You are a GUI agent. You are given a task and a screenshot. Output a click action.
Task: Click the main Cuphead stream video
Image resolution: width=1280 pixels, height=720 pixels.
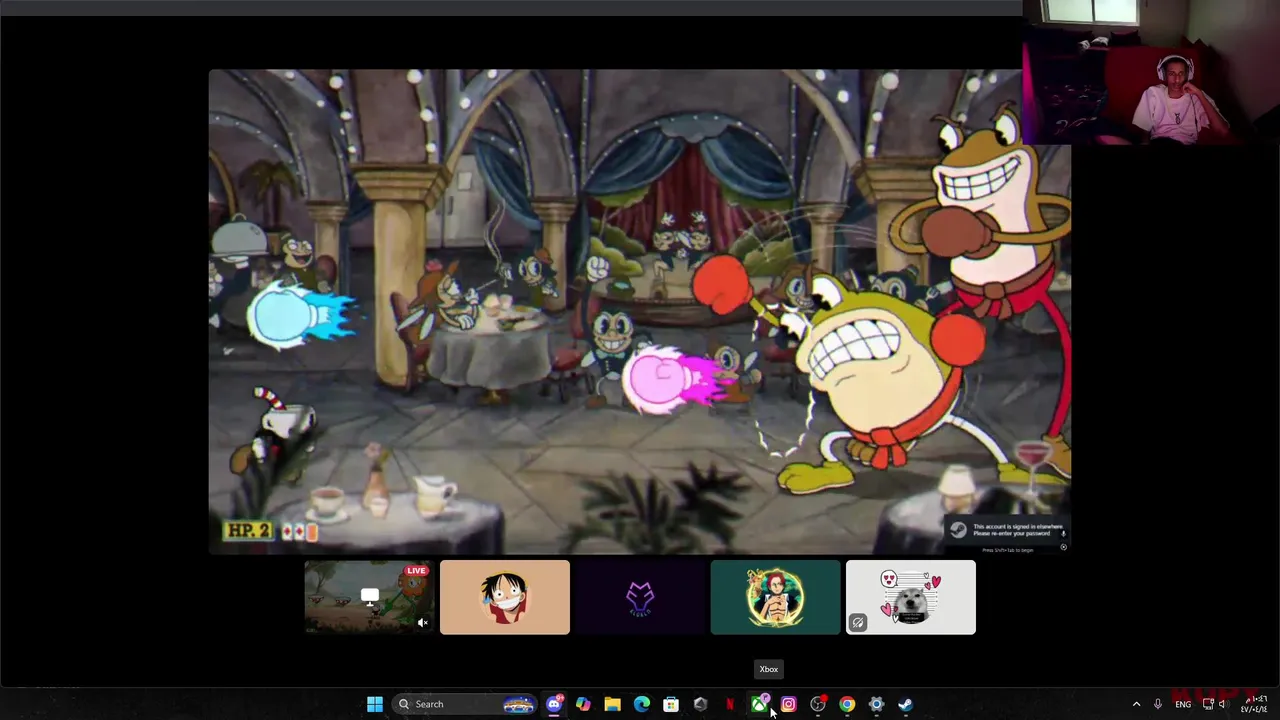tap(640, 311)
